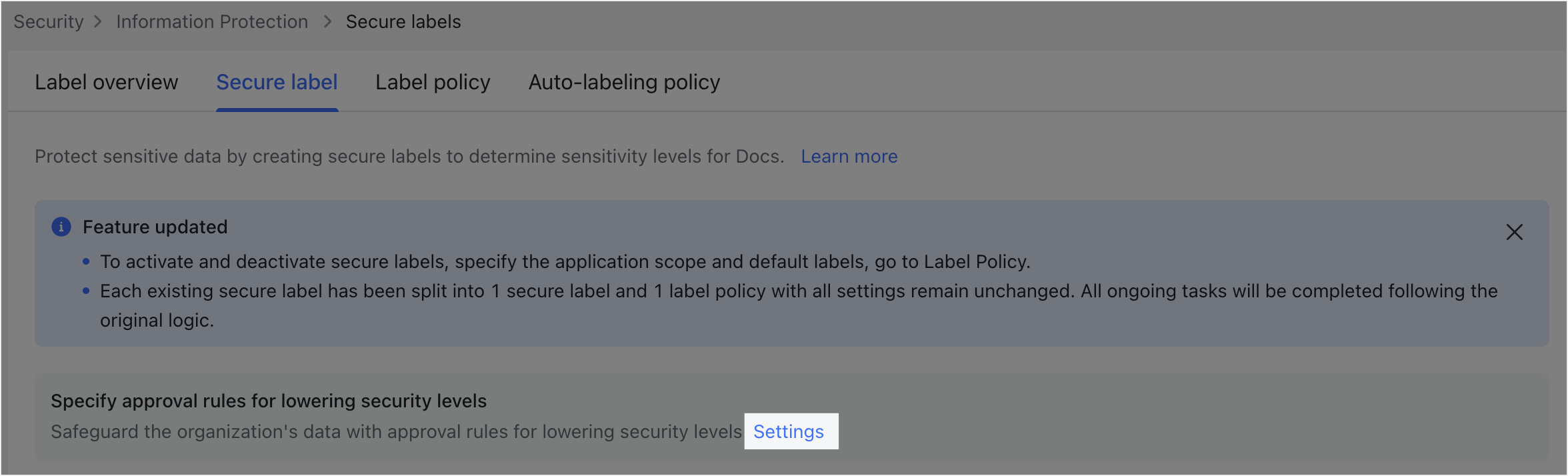Switch to the Label overview tab

point(106,82)
